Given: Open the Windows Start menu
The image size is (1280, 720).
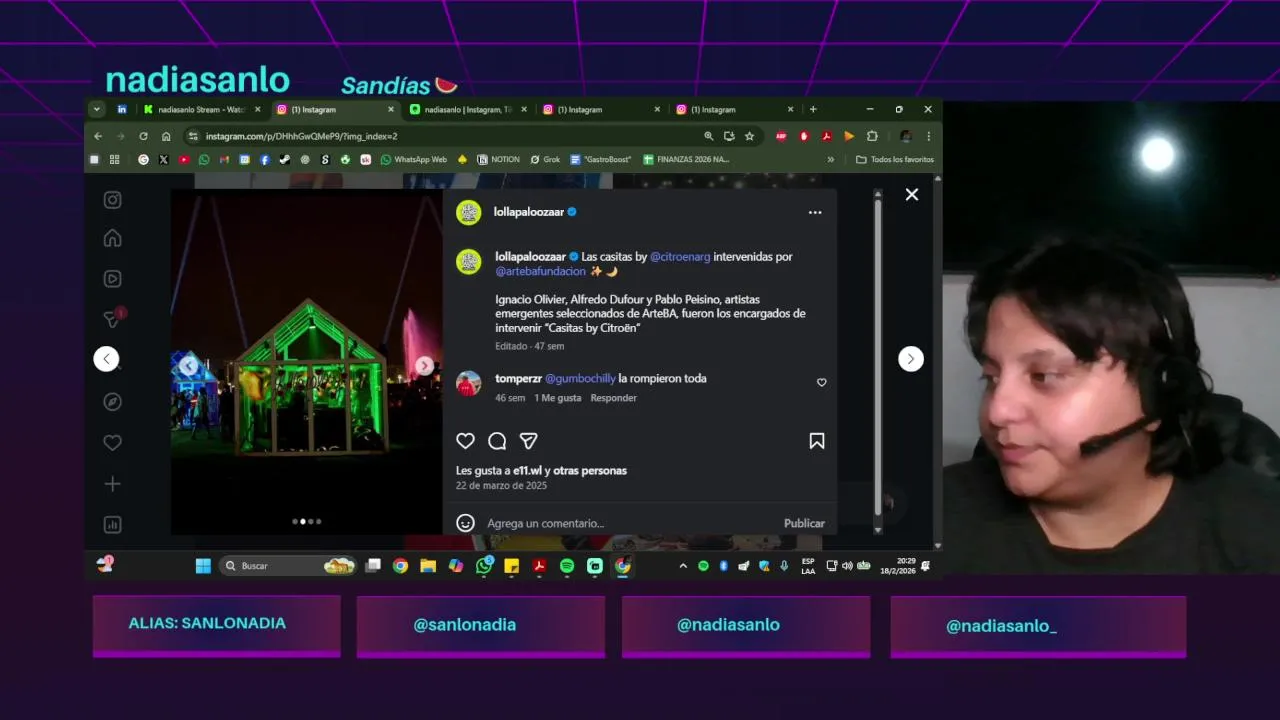Looking at the screenshot, I should click(203, 566).
